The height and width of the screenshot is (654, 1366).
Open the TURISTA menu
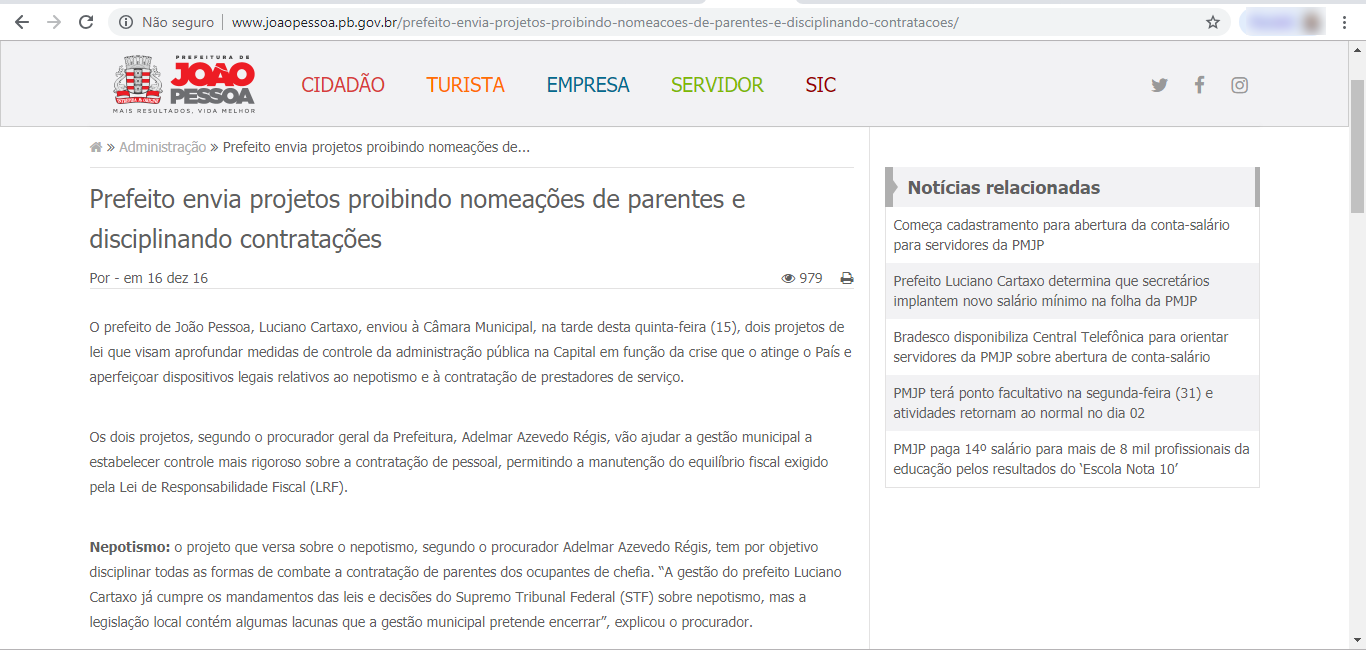click(465, 85)
